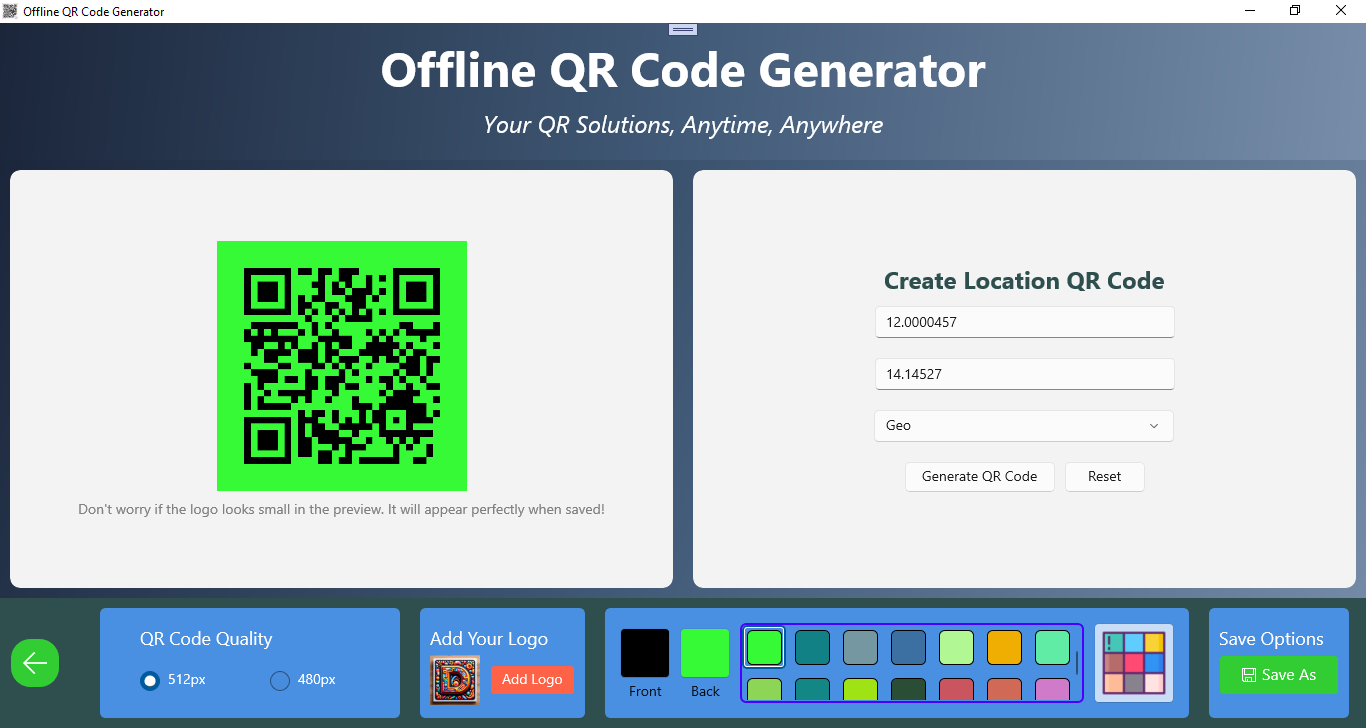Click the "Add Your Logo" label
Viewport: 1366px width, 728px height.
coord(489,639)
